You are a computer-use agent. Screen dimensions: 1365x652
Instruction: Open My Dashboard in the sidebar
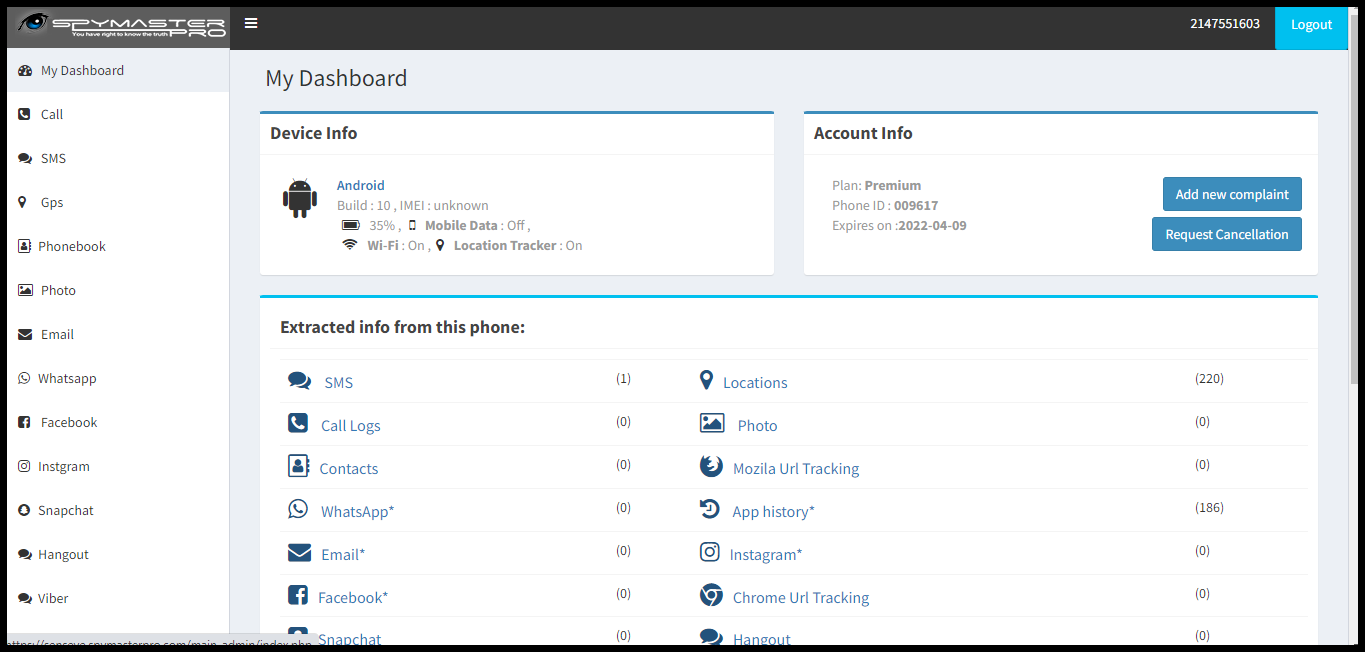(x=118, y=71)
